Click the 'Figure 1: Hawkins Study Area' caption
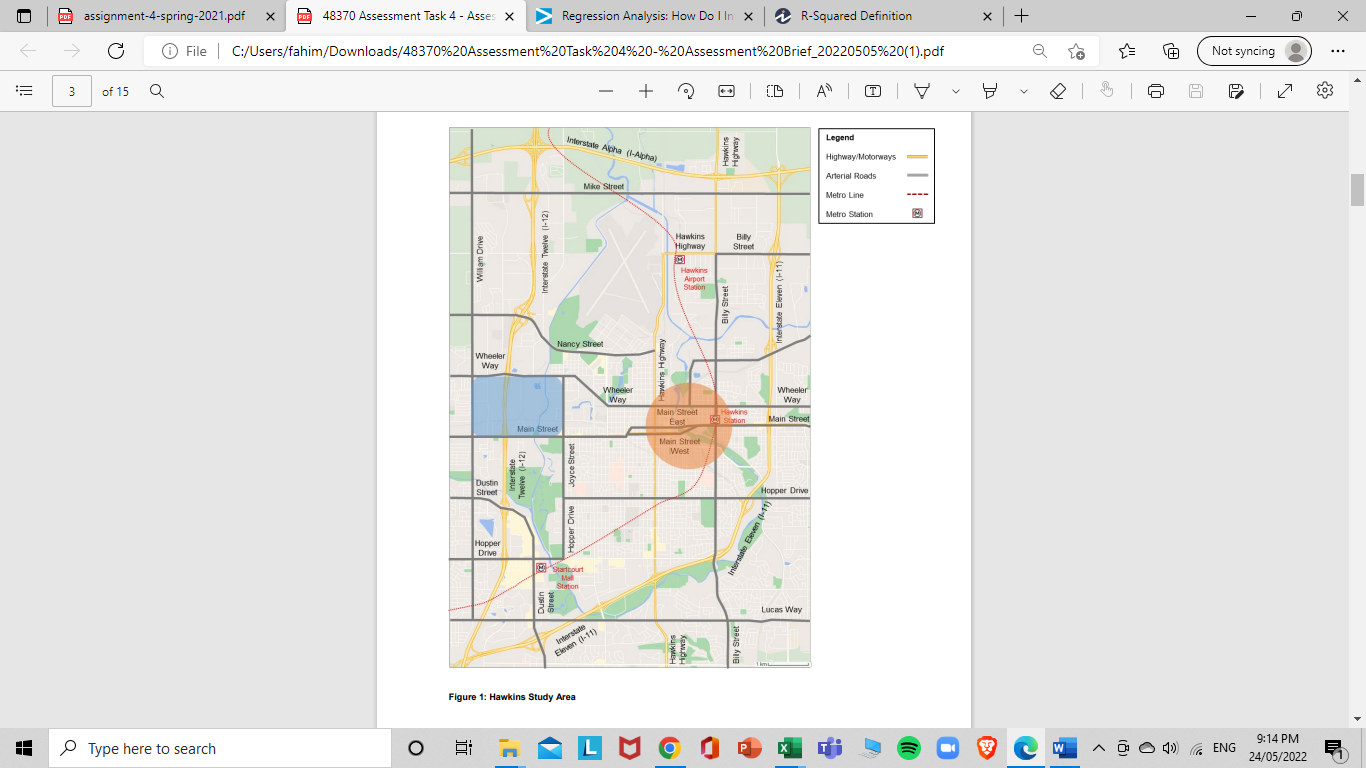The image size is (1366, 768). click(512, 697)
